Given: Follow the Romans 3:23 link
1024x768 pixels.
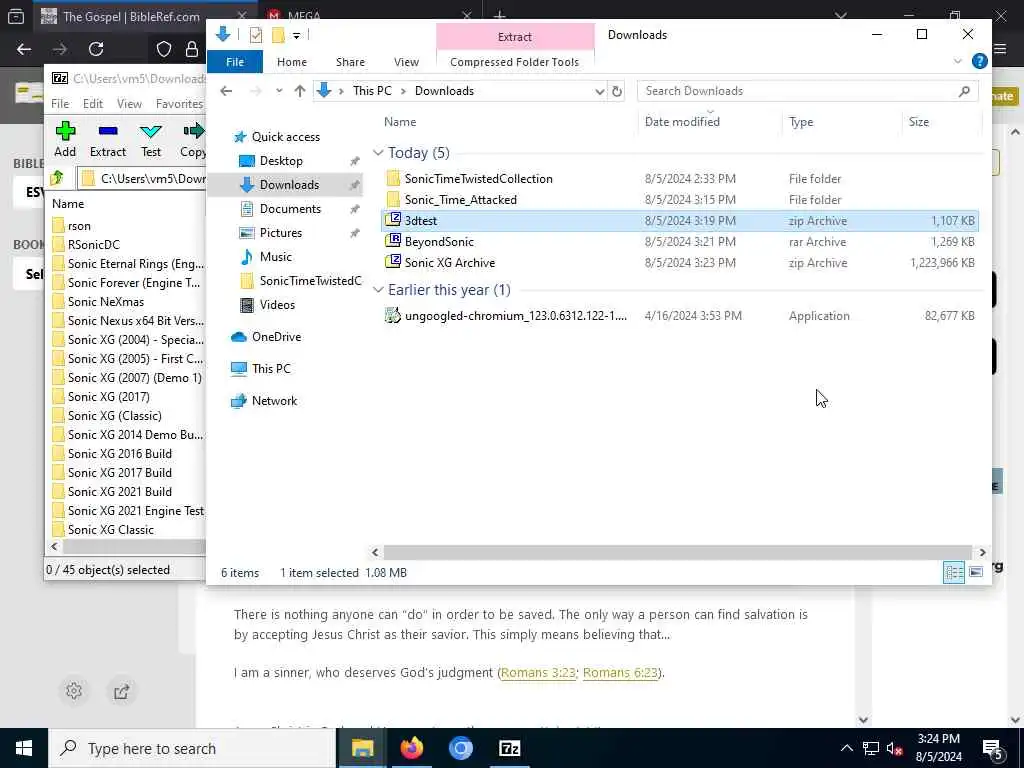Looking at the screenshot, I should (538, 673).
